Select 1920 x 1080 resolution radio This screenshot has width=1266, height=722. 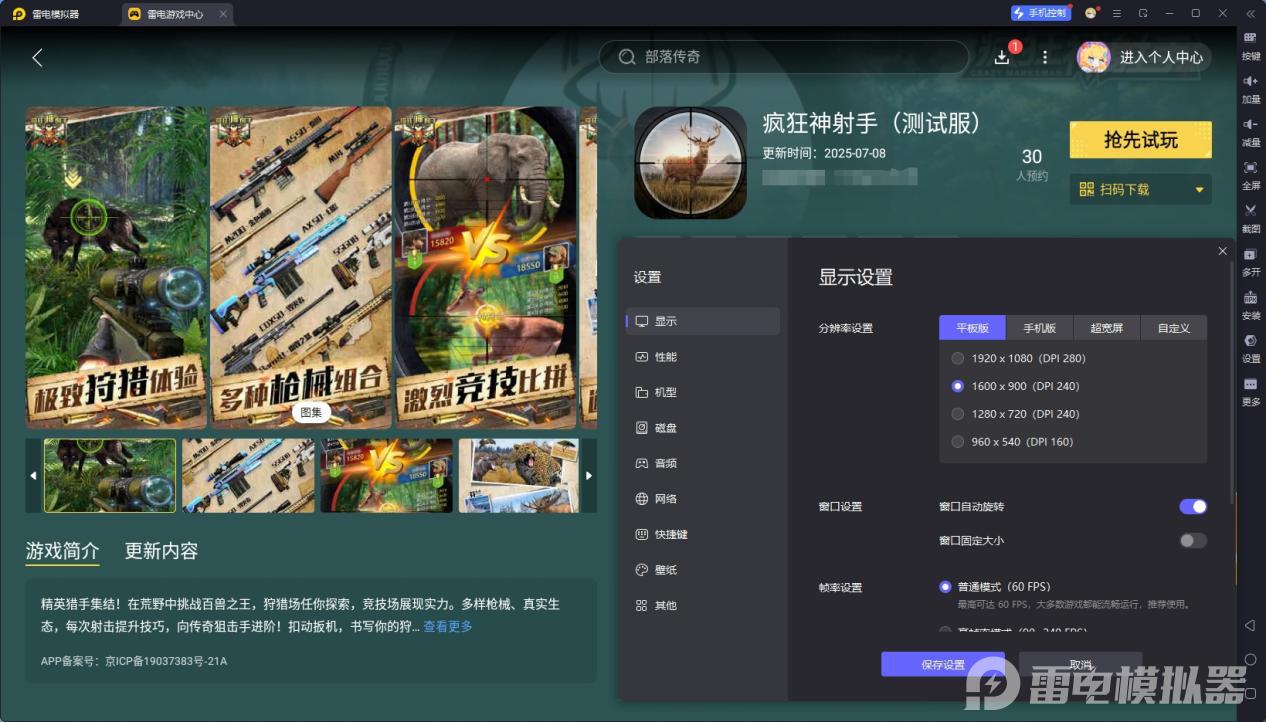coord(958,358)
